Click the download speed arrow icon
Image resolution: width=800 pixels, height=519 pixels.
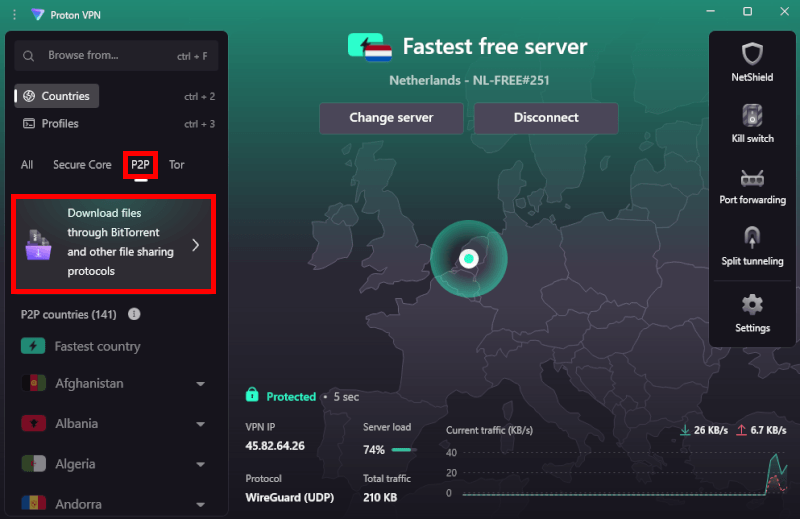coord(685,430)
